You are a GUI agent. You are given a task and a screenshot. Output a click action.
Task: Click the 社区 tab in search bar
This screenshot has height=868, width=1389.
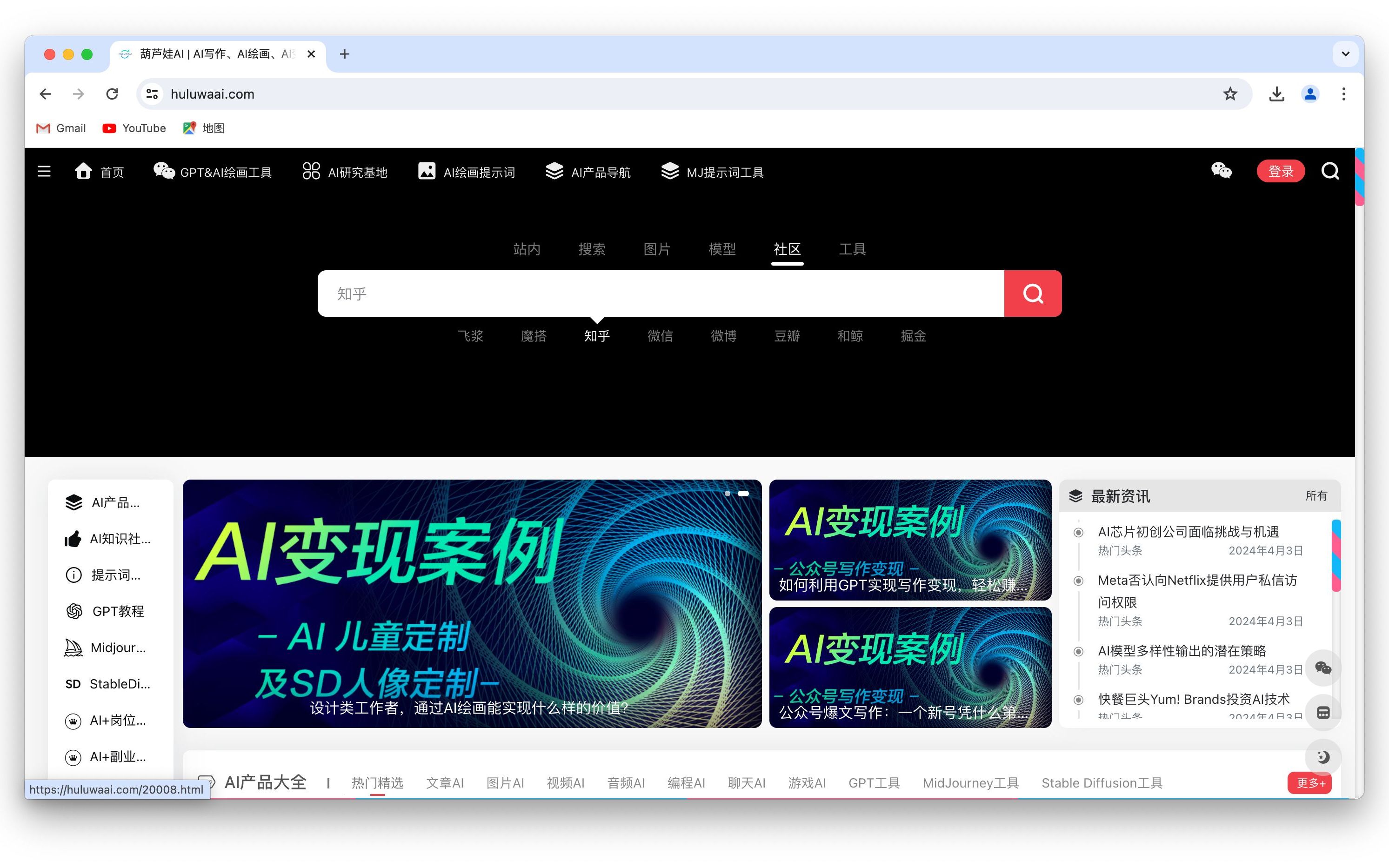pyautogui.click(x=786, y=249)
